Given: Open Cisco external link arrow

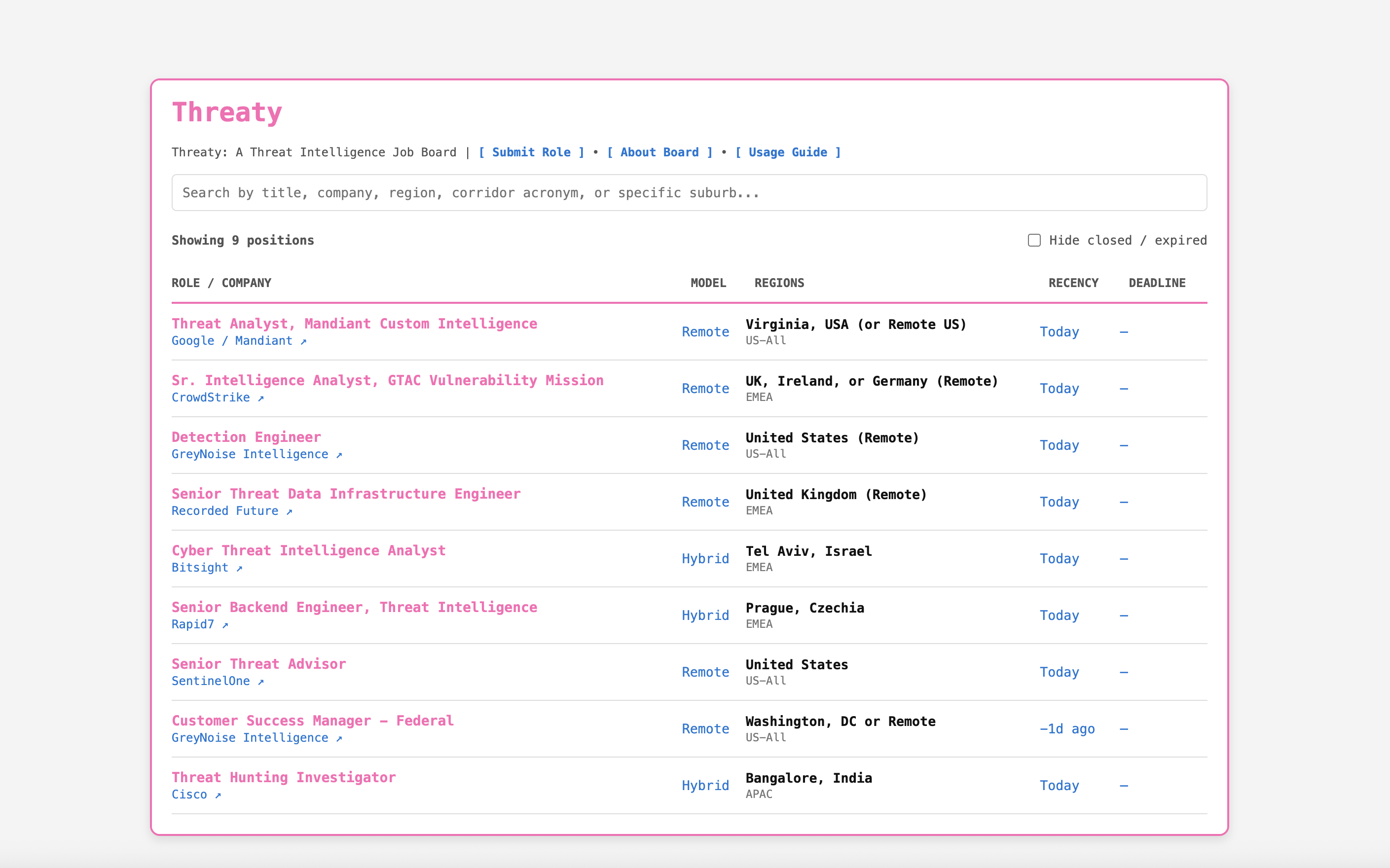Looking at the screenshot, I should [x=218, y=795].
